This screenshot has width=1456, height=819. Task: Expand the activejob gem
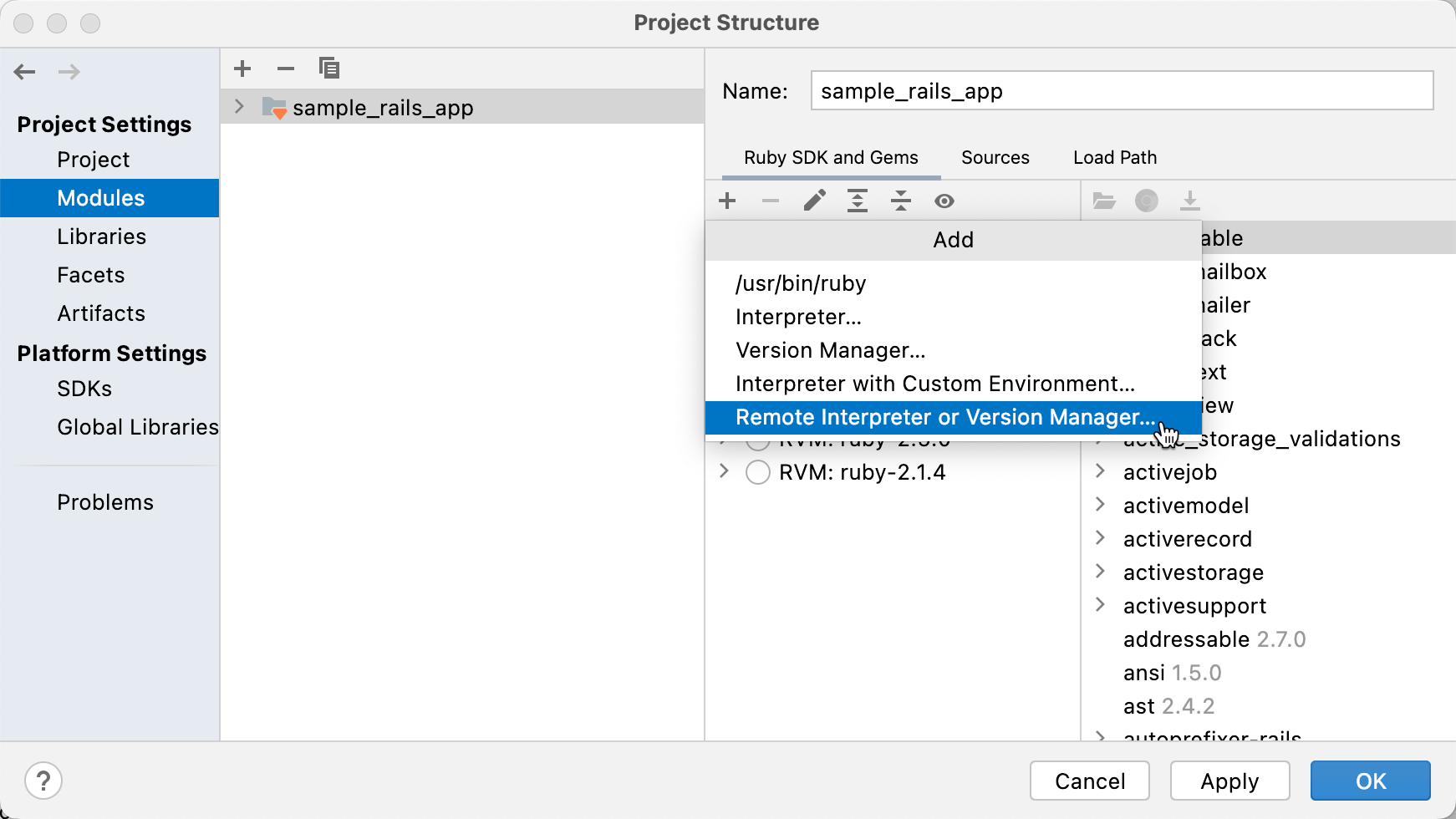point(1101,471)
